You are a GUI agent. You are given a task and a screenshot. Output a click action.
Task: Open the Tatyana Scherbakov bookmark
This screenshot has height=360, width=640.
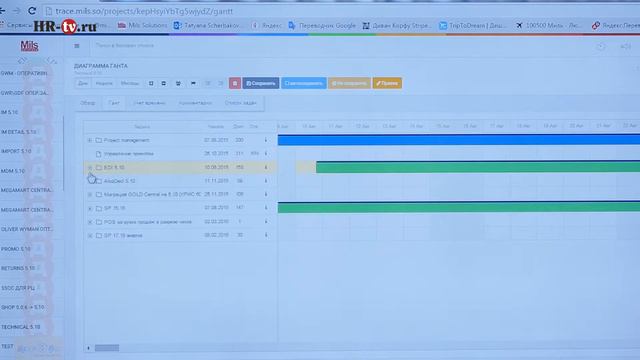pos(207,25)
